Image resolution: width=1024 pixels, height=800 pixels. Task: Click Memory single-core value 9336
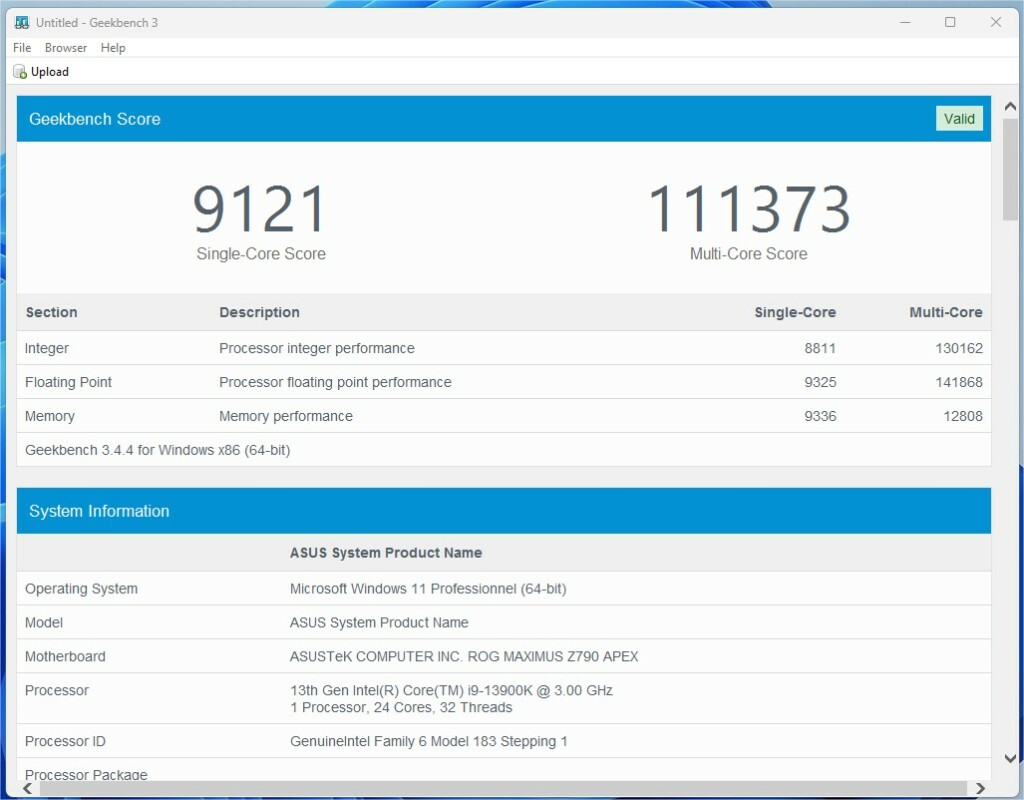820,416
